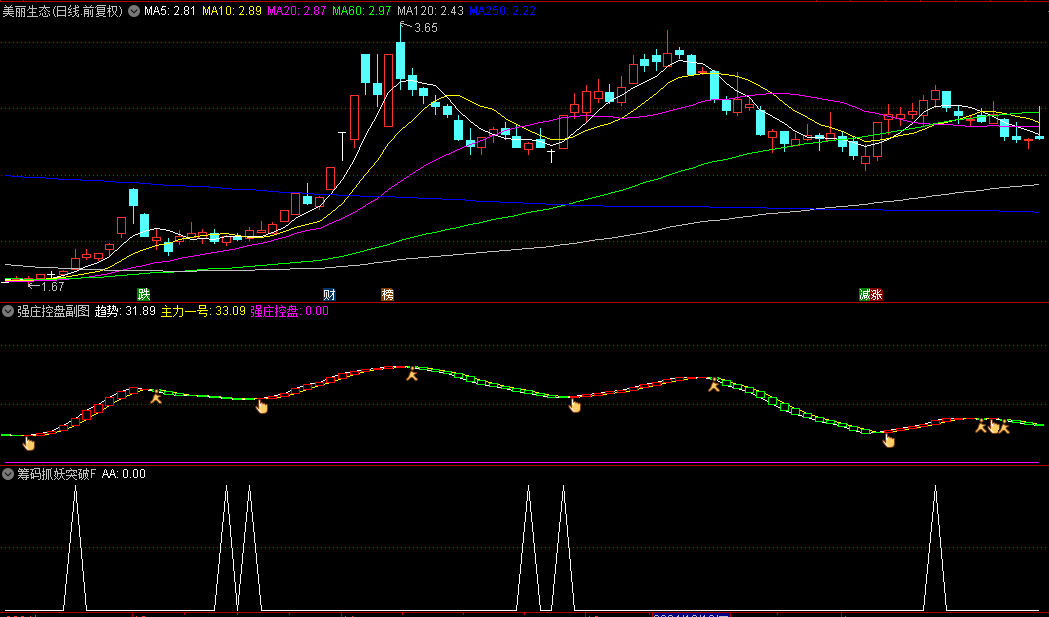Click the 3.65 high price label
This screenshot has height=617, width=1049.
[x=425, y=28]
